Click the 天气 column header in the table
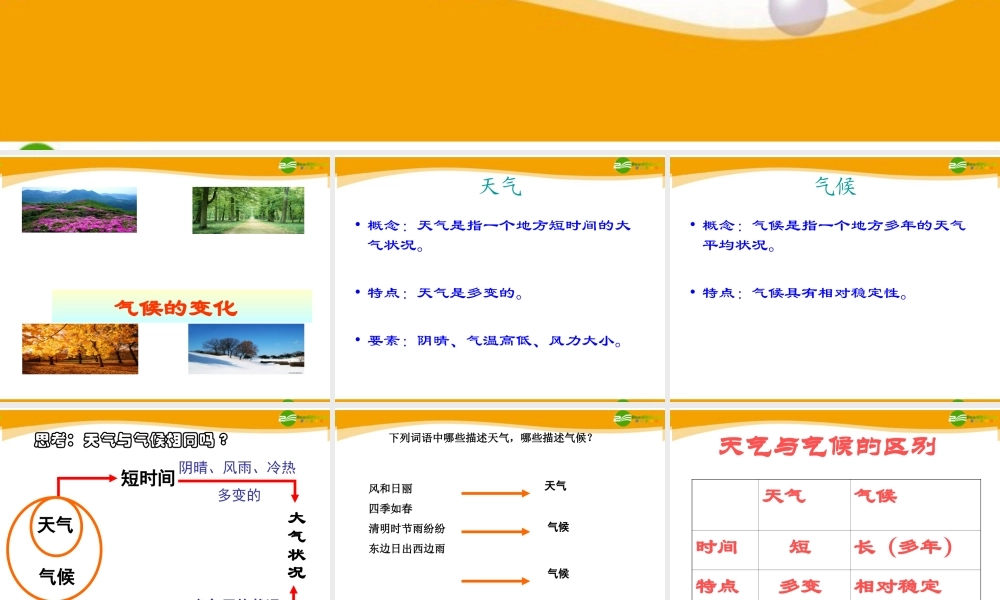Viewport: 1000px width, 600px height. click(784, 495)
